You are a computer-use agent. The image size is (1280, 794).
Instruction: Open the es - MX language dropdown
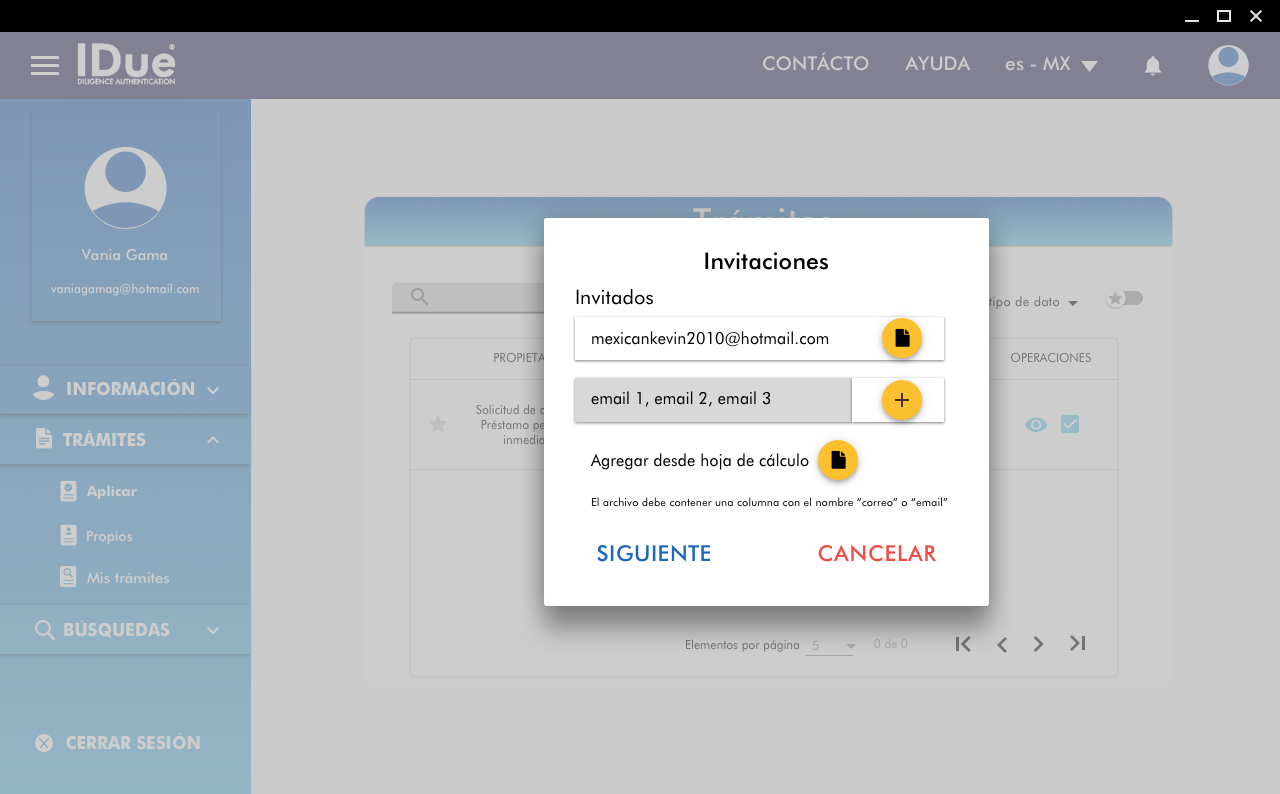[1050, 65]
